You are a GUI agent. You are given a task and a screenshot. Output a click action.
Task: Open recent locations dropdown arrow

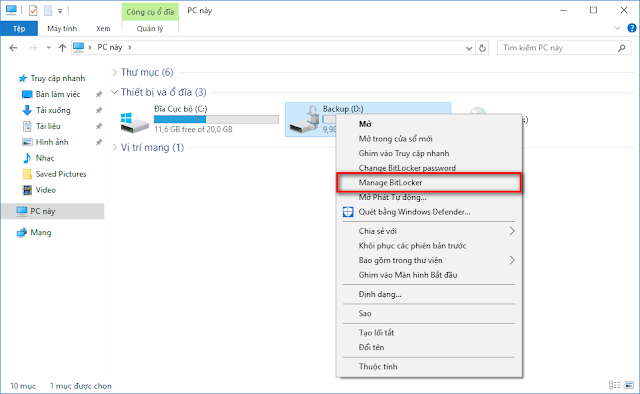tap(49, 48)
